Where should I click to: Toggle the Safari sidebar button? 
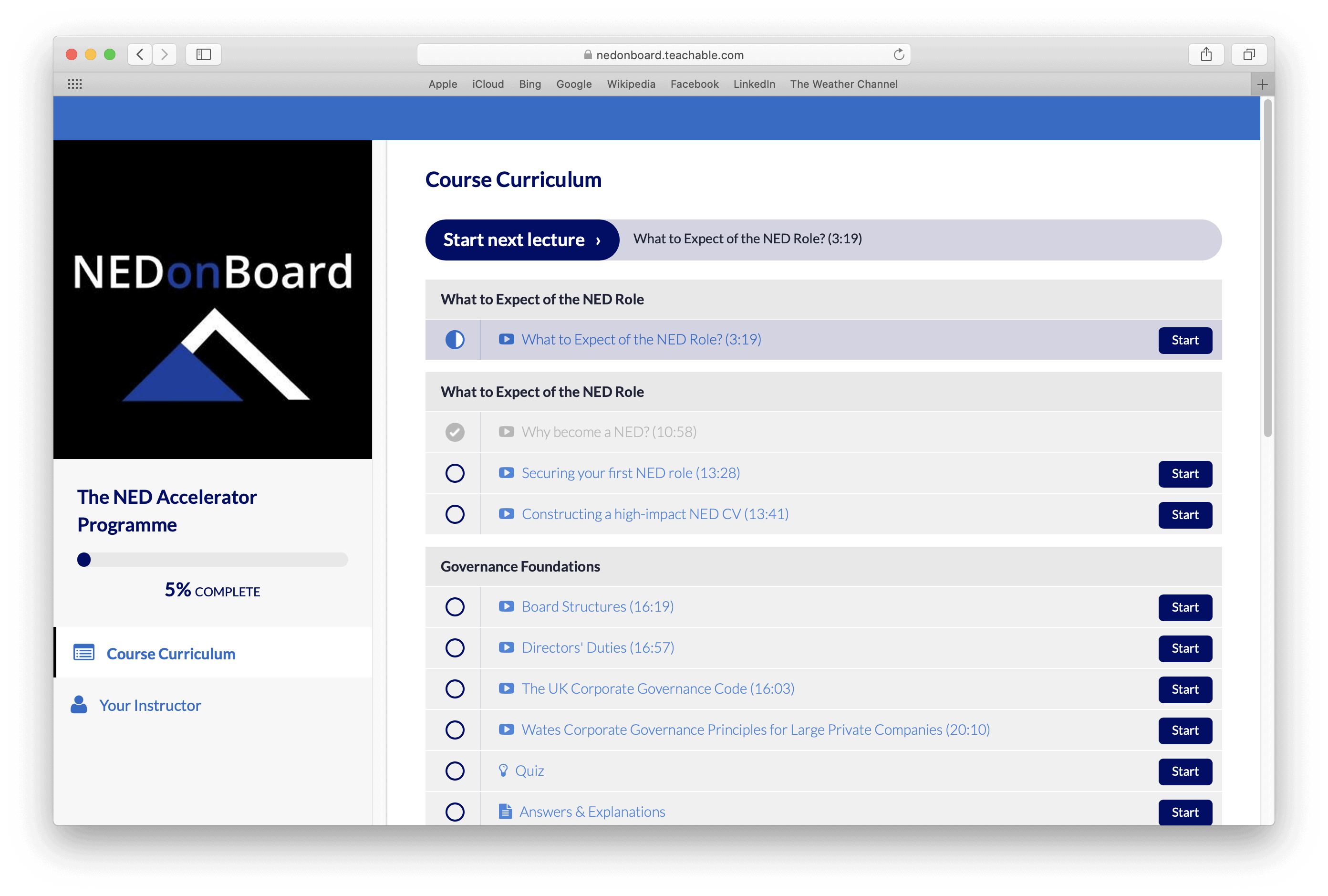tap(203, 54)
